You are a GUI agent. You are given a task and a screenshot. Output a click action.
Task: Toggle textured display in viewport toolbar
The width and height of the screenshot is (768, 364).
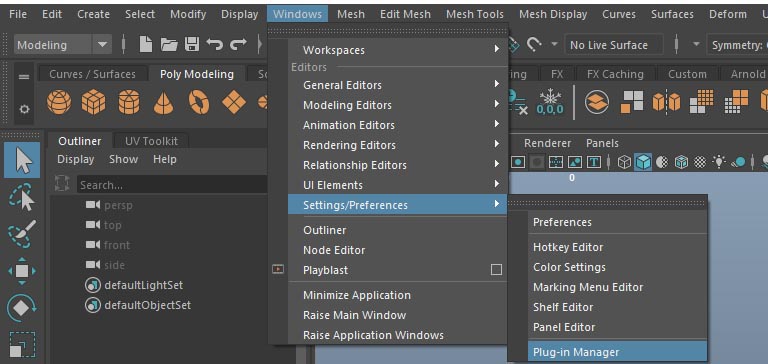(x=699, y=162)
